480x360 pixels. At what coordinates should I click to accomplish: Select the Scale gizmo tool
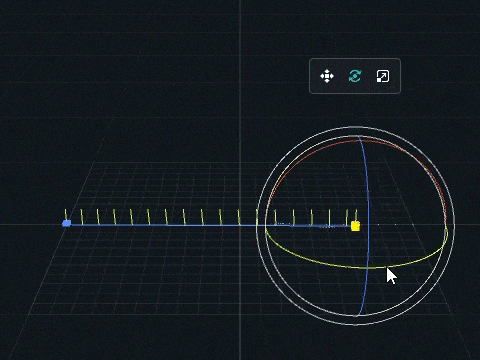click(x=383, y=76)
